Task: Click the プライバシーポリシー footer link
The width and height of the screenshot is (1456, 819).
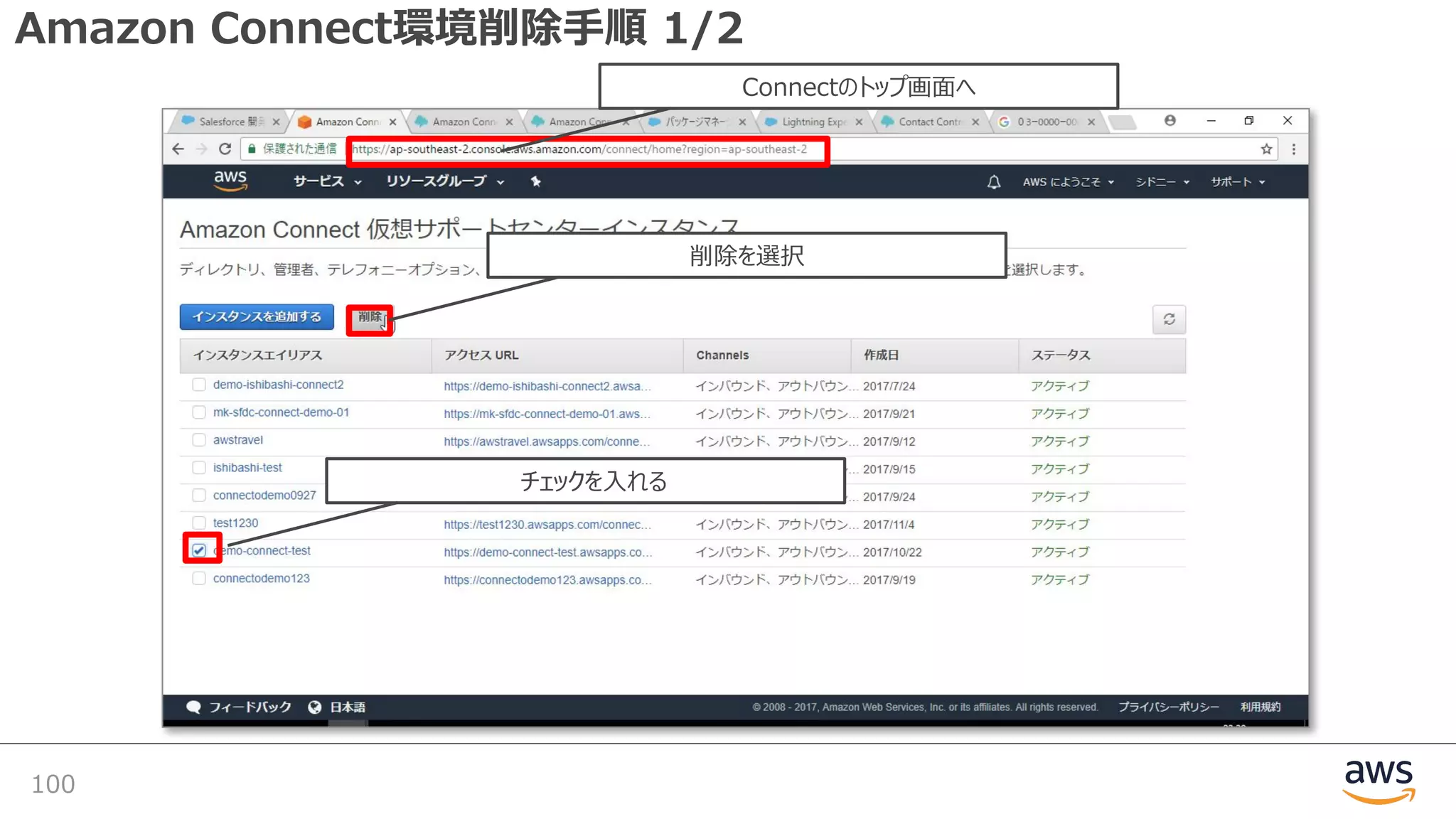Action: (x=1168, y=707)
